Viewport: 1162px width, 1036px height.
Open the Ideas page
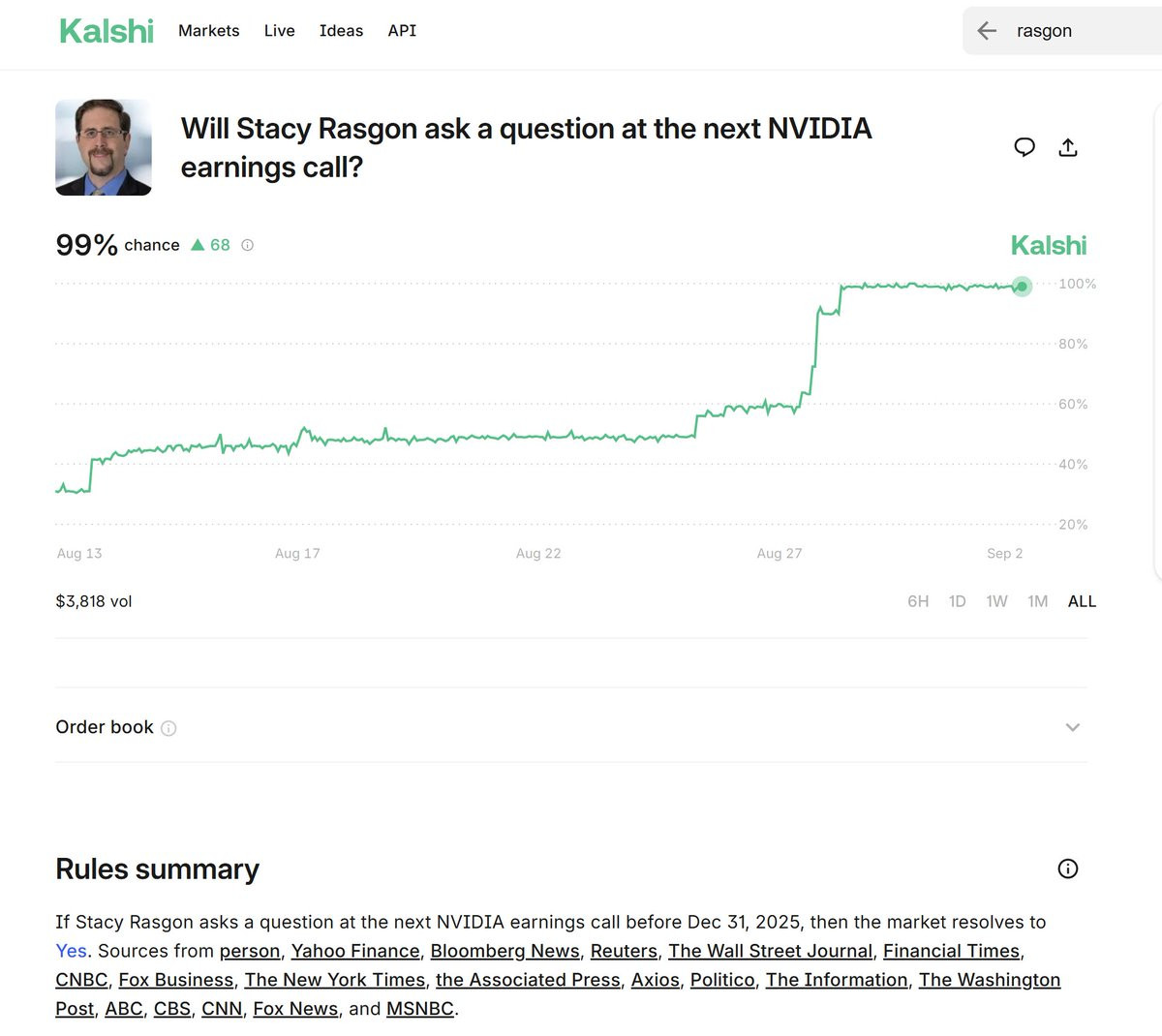point(341,31)
